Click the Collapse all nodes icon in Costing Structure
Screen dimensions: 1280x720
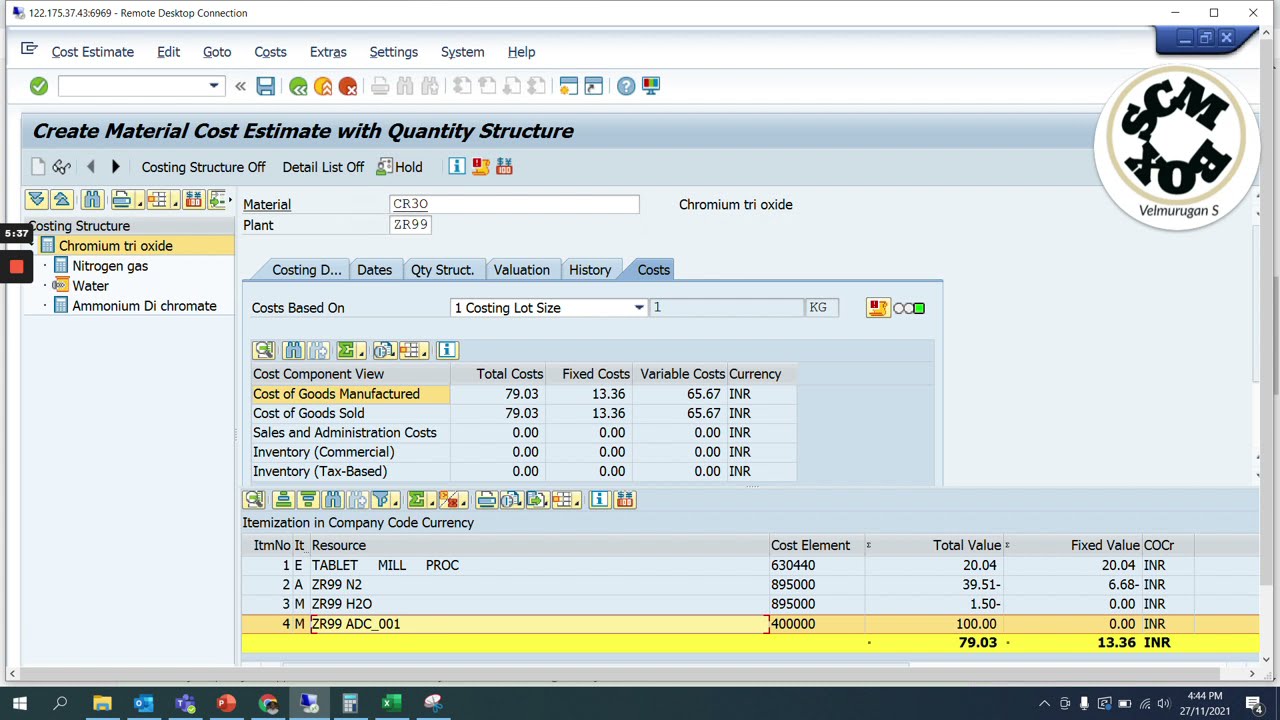61,200
